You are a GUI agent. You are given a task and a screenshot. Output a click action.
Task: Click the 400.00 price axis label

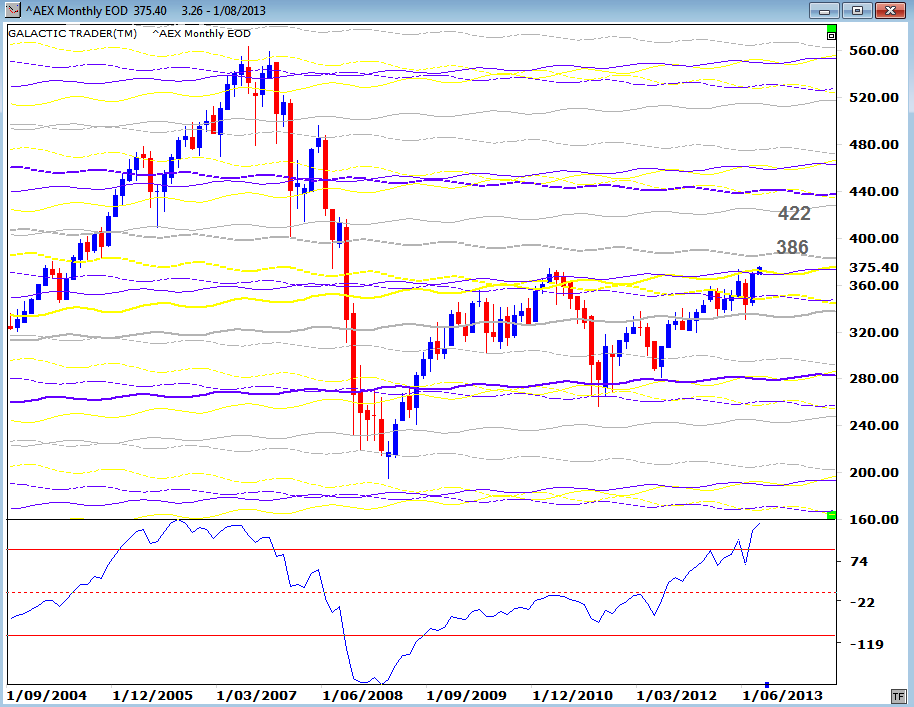[874, 238]
